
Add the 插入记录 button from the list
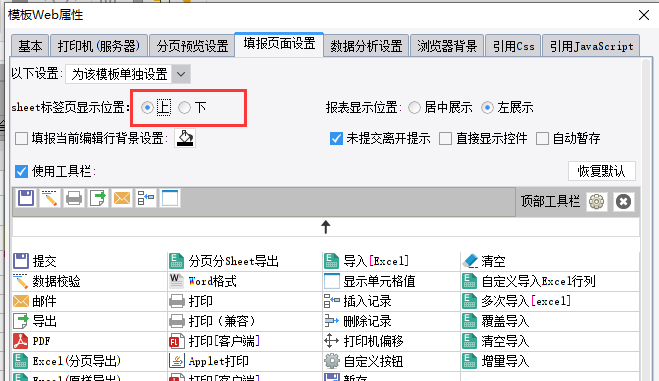[x=358, y=301]
